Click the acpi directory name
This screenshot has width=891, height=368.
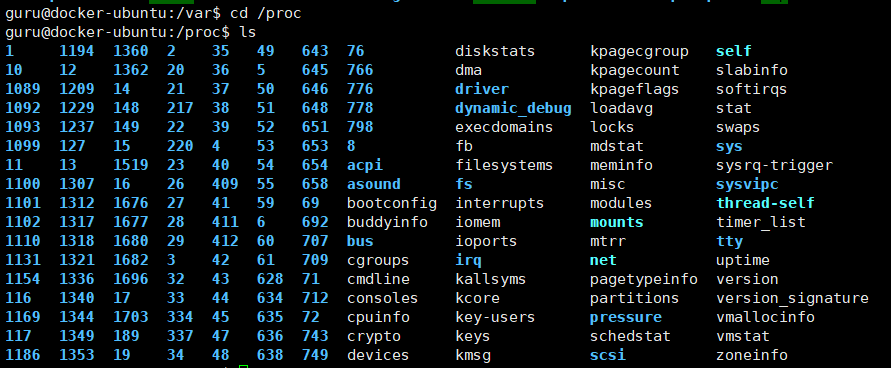(365, 166)
